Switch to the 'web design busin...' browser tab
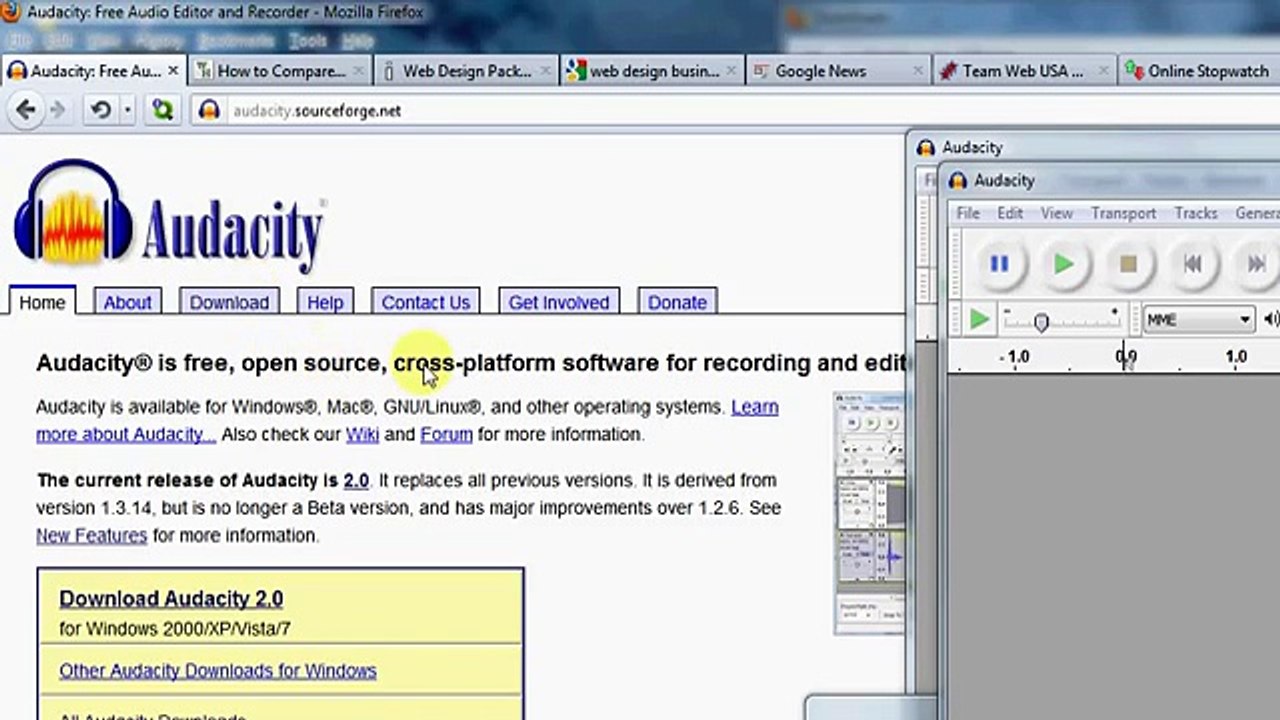This screenshot has height=720, width=1280. tap(653, 71)
